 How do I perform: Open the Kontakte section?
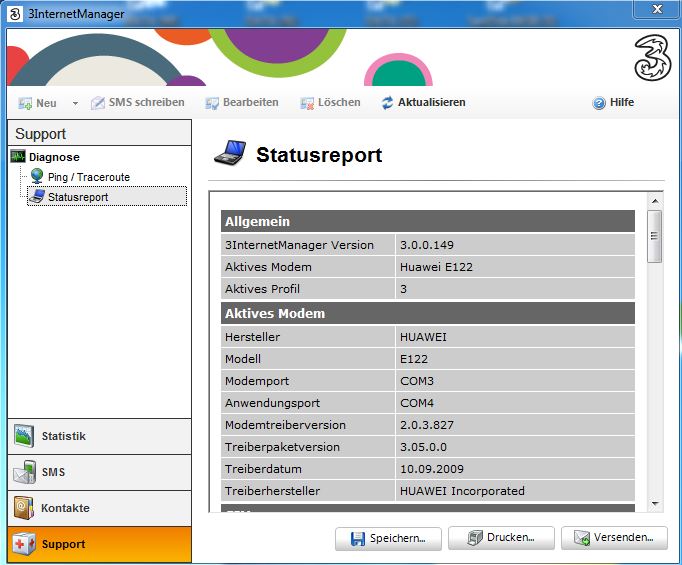[x=100, y=508]
